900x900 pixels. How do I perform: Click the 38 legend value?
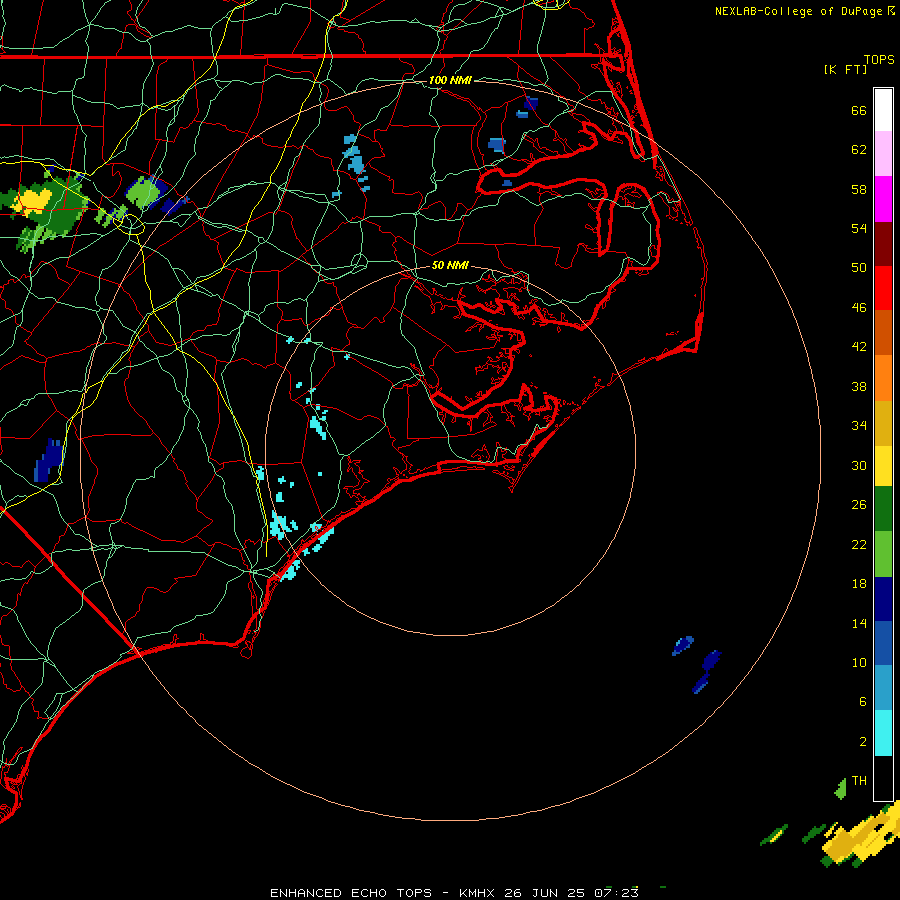[859, 386]
